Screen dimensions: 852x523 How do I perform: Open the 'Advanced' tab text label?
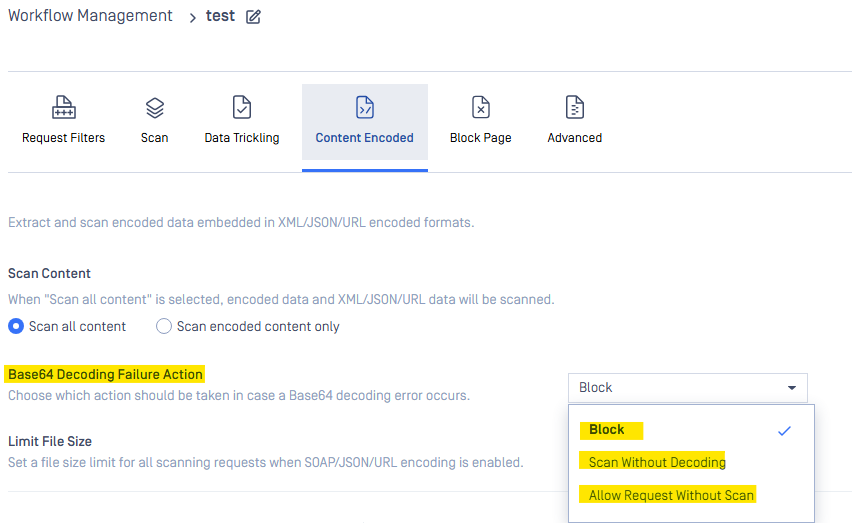(574, 138)
